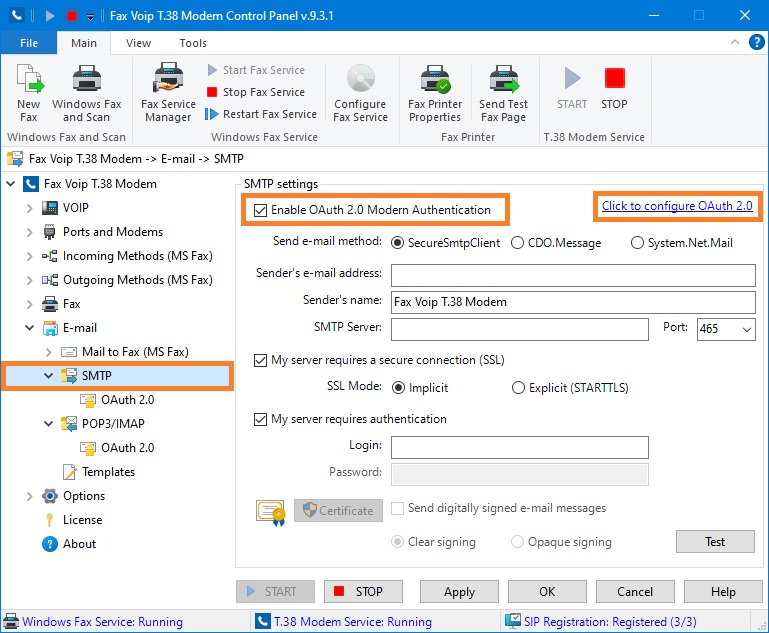This screenshot has width=769, height=633.
Task: Open the New Fax ribbon icon
Action: click(29, 93)
